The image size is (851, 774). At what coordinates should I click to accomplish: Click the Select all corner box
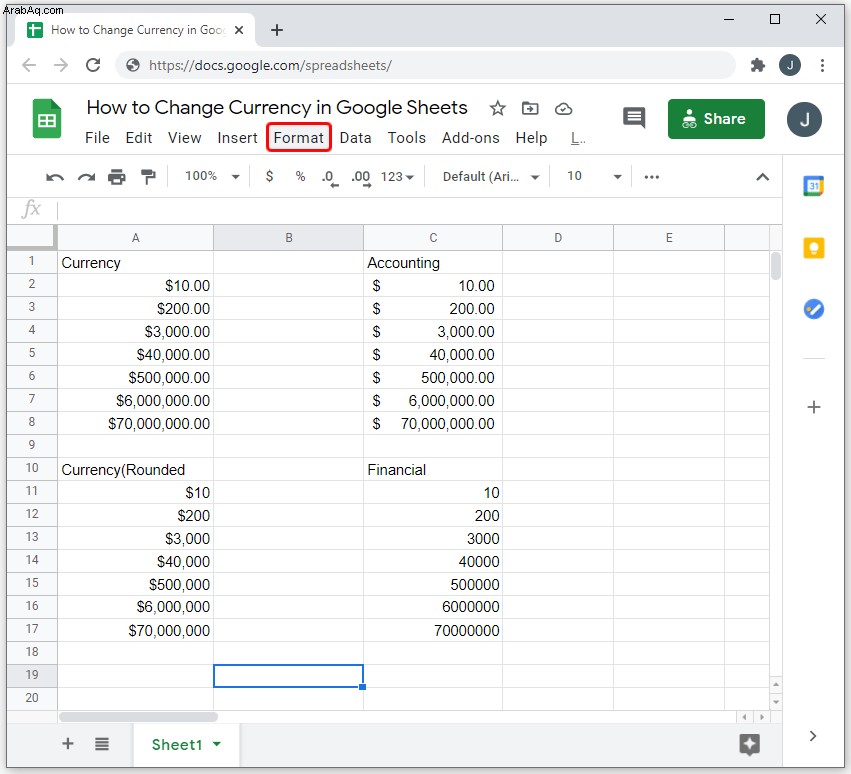(x=32, y=238)
